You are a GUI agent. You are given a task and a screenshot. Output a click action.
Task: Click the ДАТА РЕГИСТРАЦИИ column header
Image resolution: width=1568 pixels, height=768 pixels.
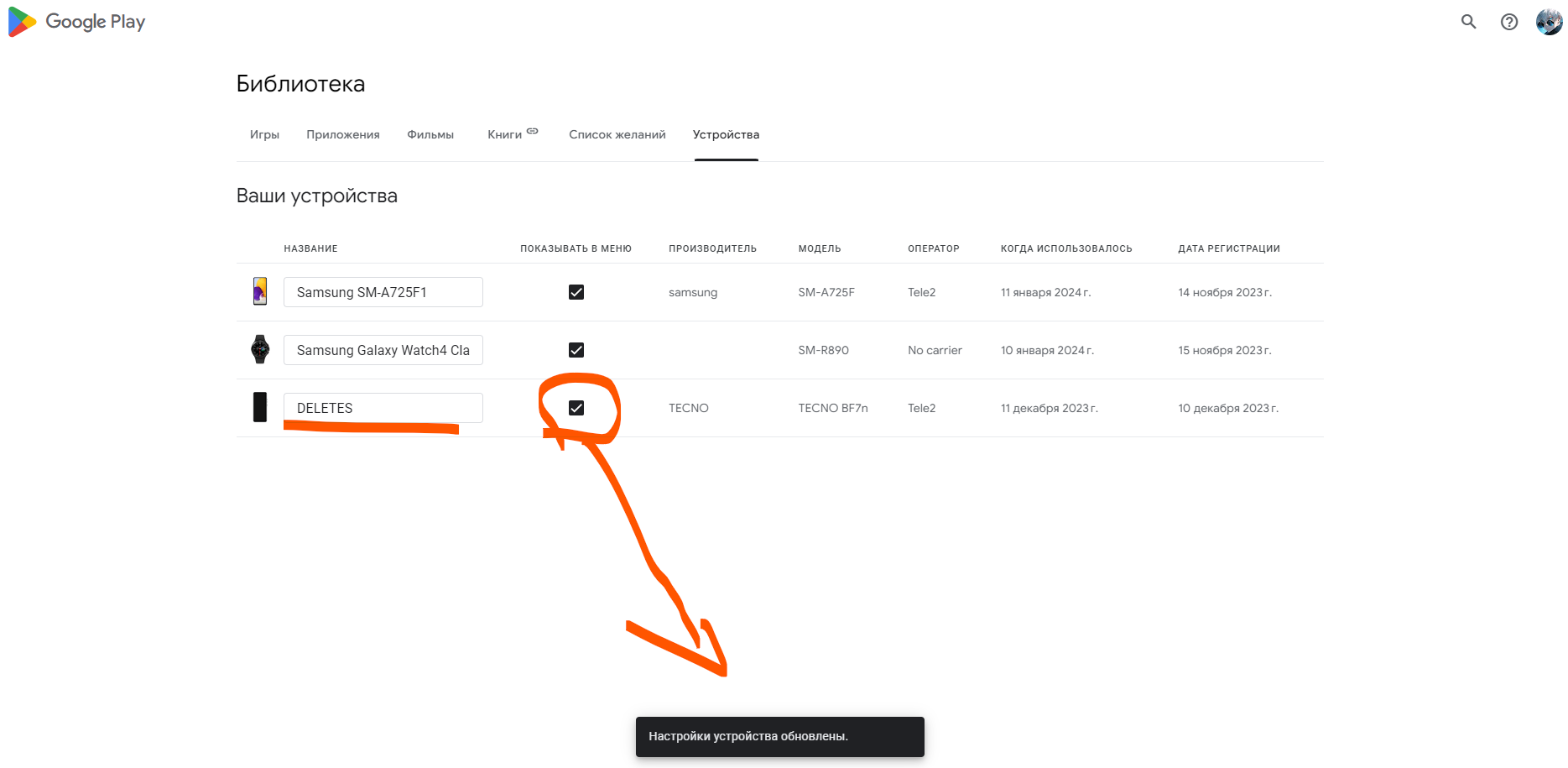(x=1229, y=248)
